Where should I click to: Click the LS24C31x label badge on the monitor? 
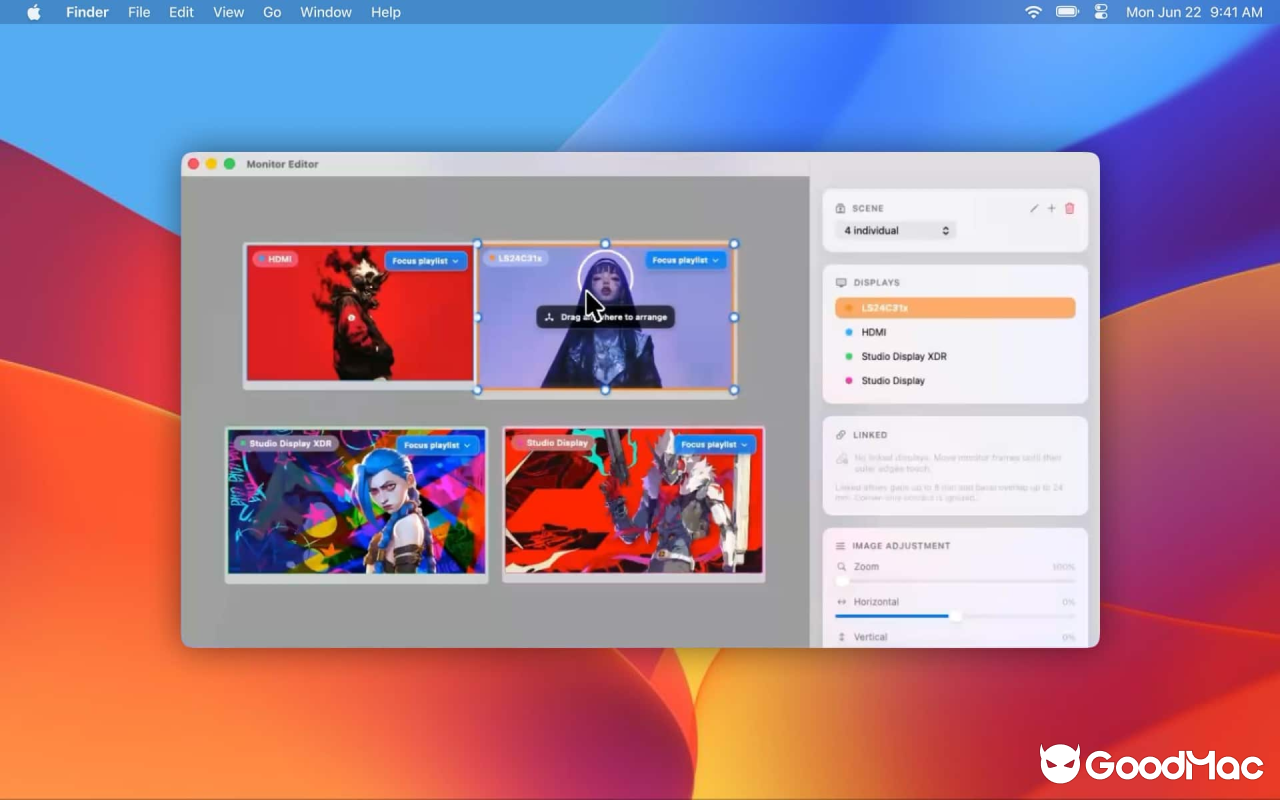[516, 259]
